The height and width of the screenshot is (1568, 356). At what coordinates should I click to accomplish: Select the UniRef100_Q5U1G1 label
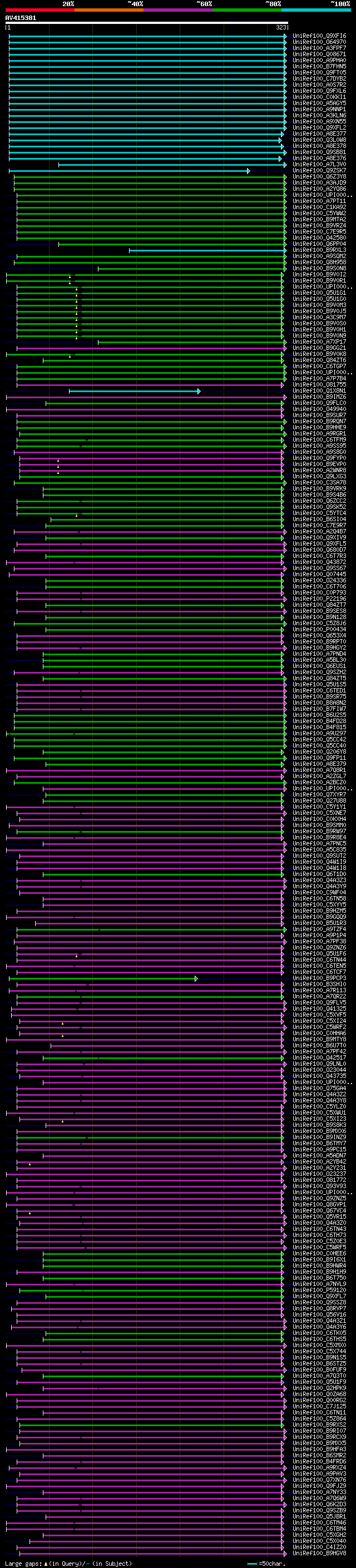tap(319, 293)
